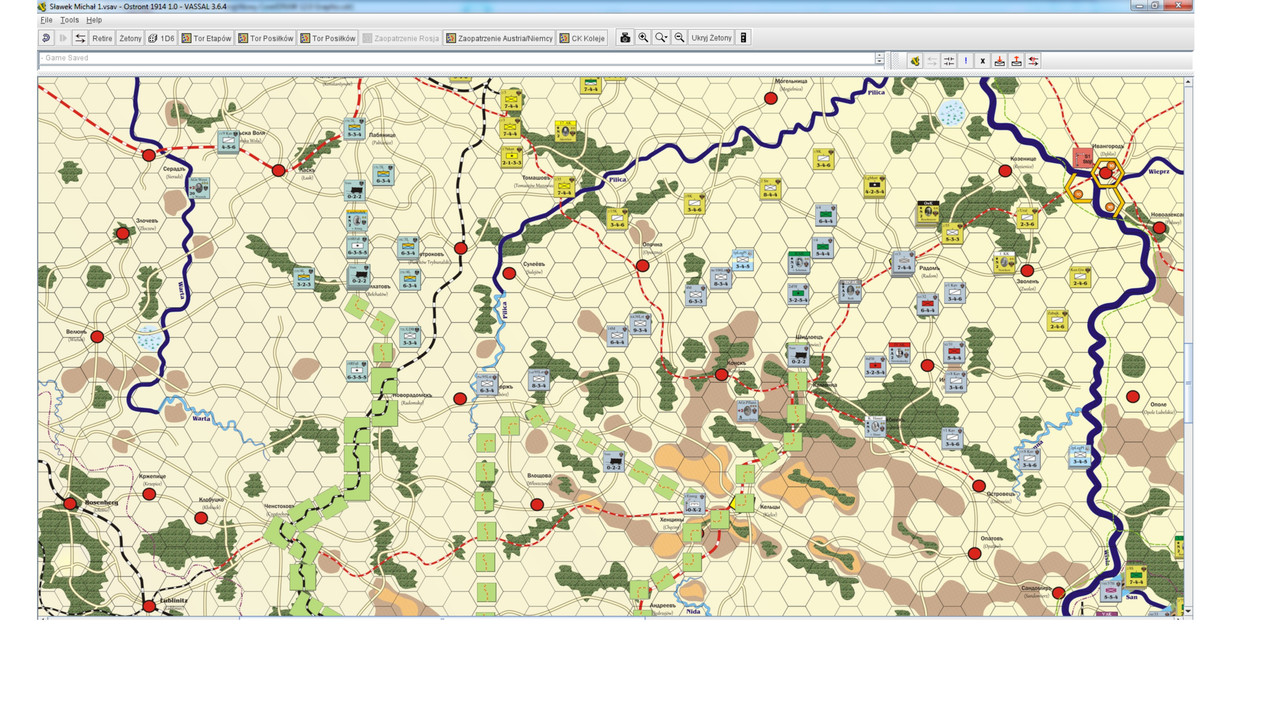The height and width of the screenshot is (711, 1280).
Task: Open the zoom level select dropdown
Action: [x=661, y=38]
